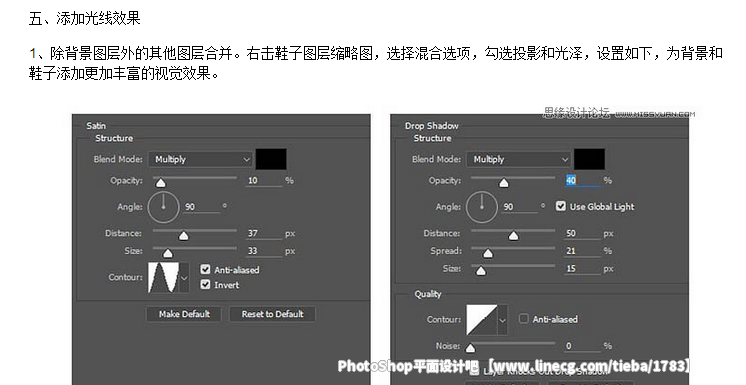Click the Drop Shadow Size field 15
Viewport: 746px width, 385px height.
(582, 268)
